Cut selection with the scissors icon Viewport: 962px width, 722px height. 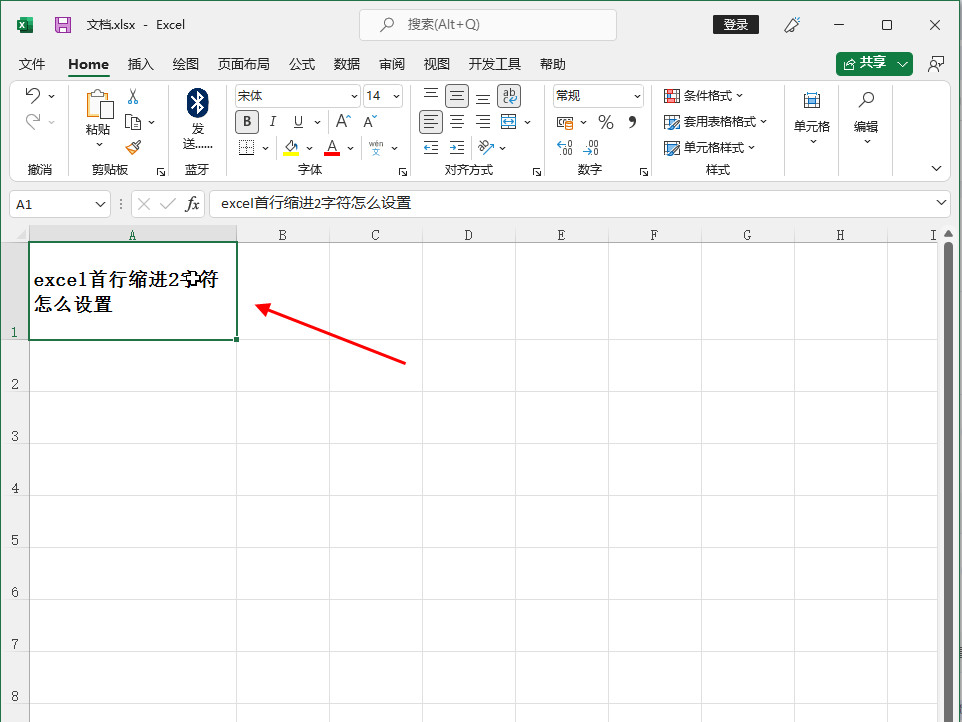[x=133, y=96]
